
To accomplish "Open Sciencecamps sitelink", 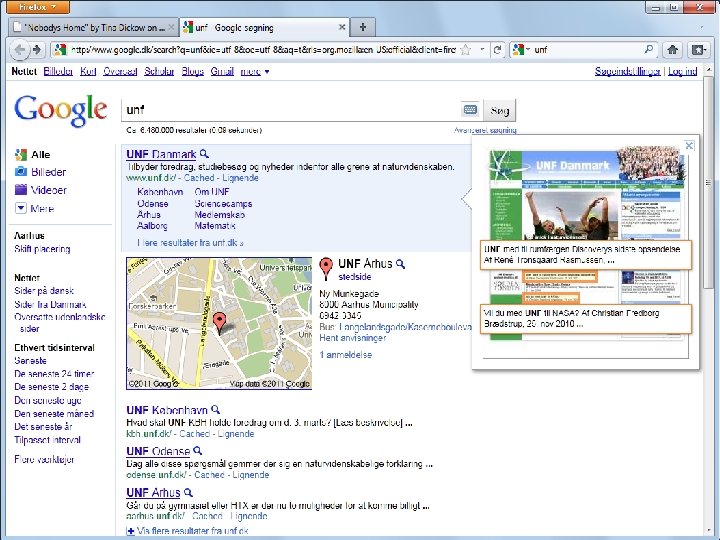I will click(223, 203).
